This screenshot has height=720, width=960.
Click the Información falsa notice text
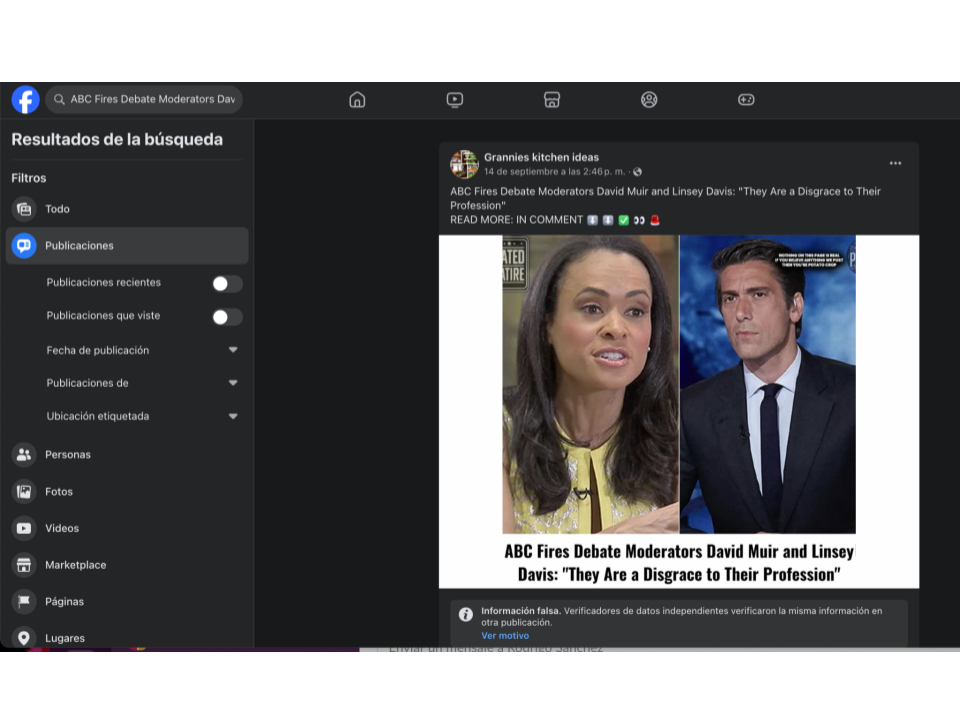click(681, 617)
